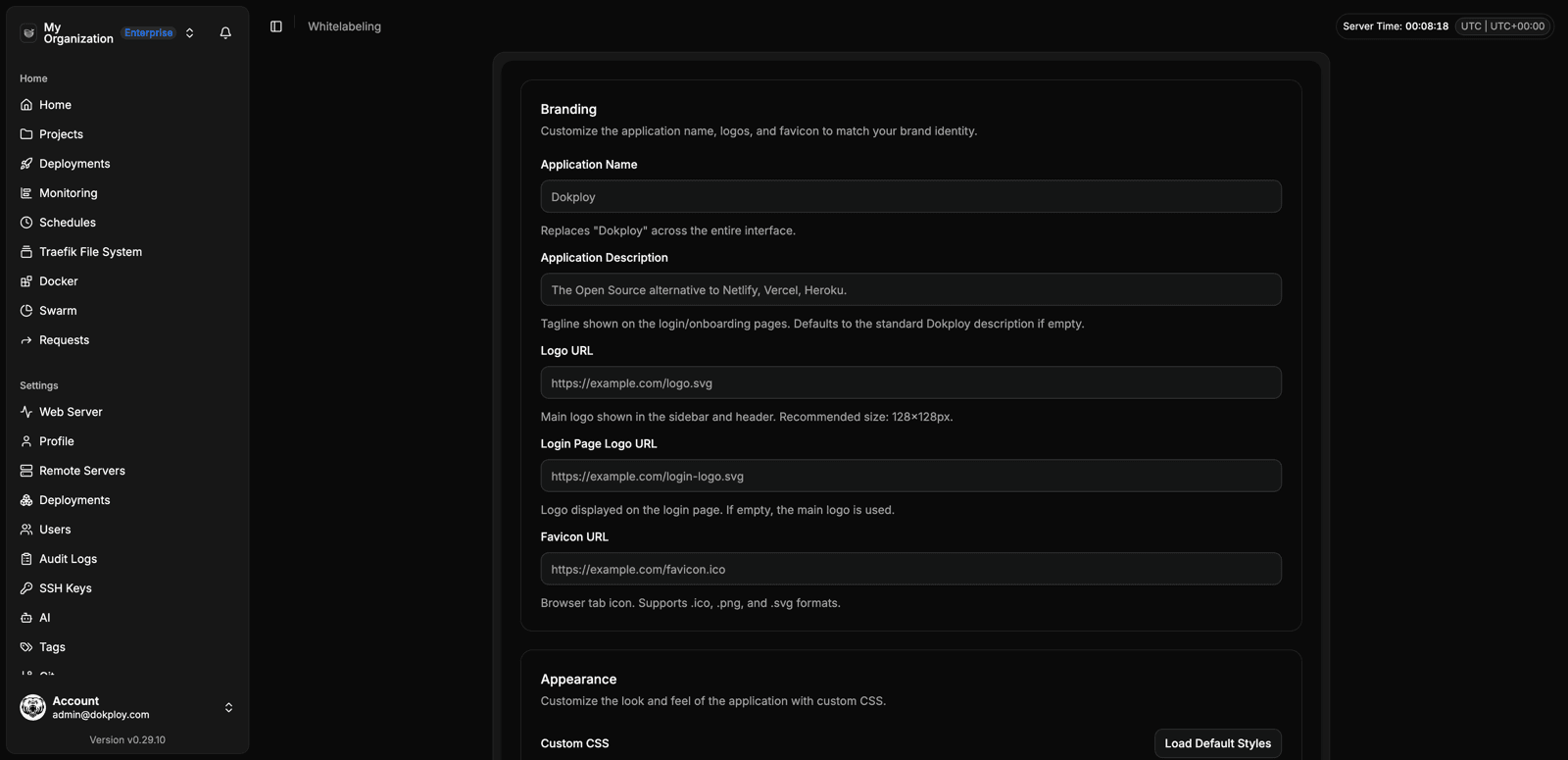Click the Home house icon
The width and height of the screenshot is (1568, 760).
[26, 105]
